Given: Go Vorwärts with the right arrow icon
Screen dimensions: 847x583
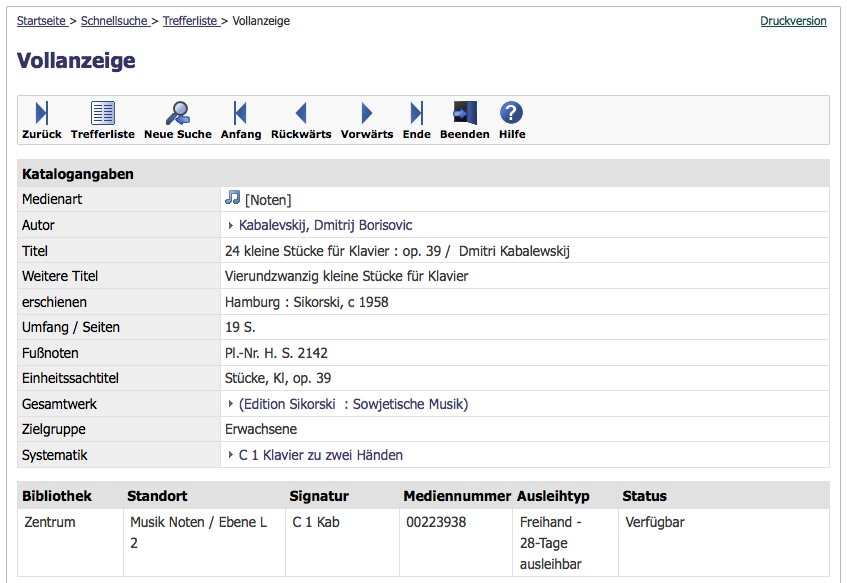Looking at the screenshot, I should (x=367, y=113).
